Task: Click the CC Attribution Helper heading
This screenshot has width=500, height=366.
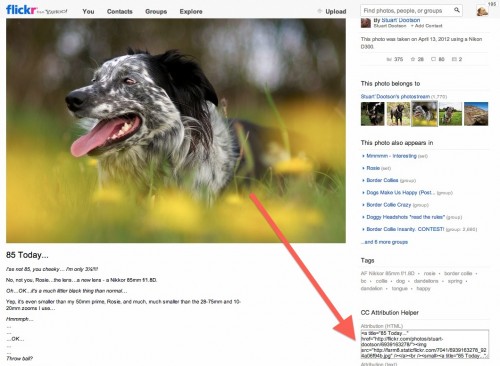Action: click(389, 313)
